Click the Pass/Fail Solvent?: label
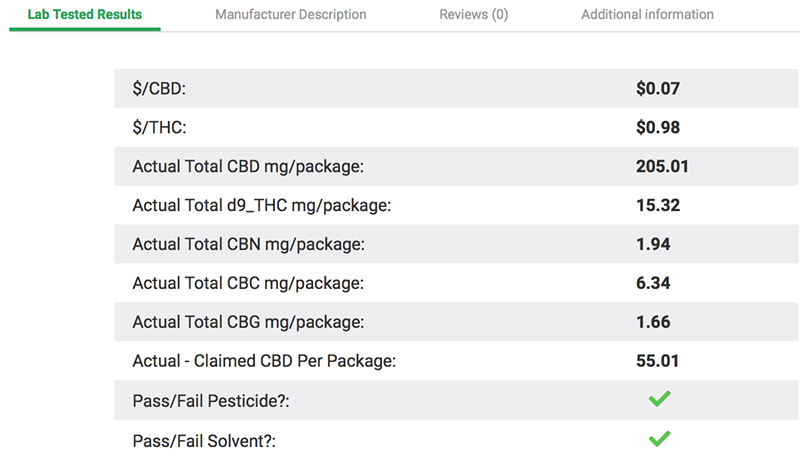Screen dimensions: 800x473 pos(204,441)
